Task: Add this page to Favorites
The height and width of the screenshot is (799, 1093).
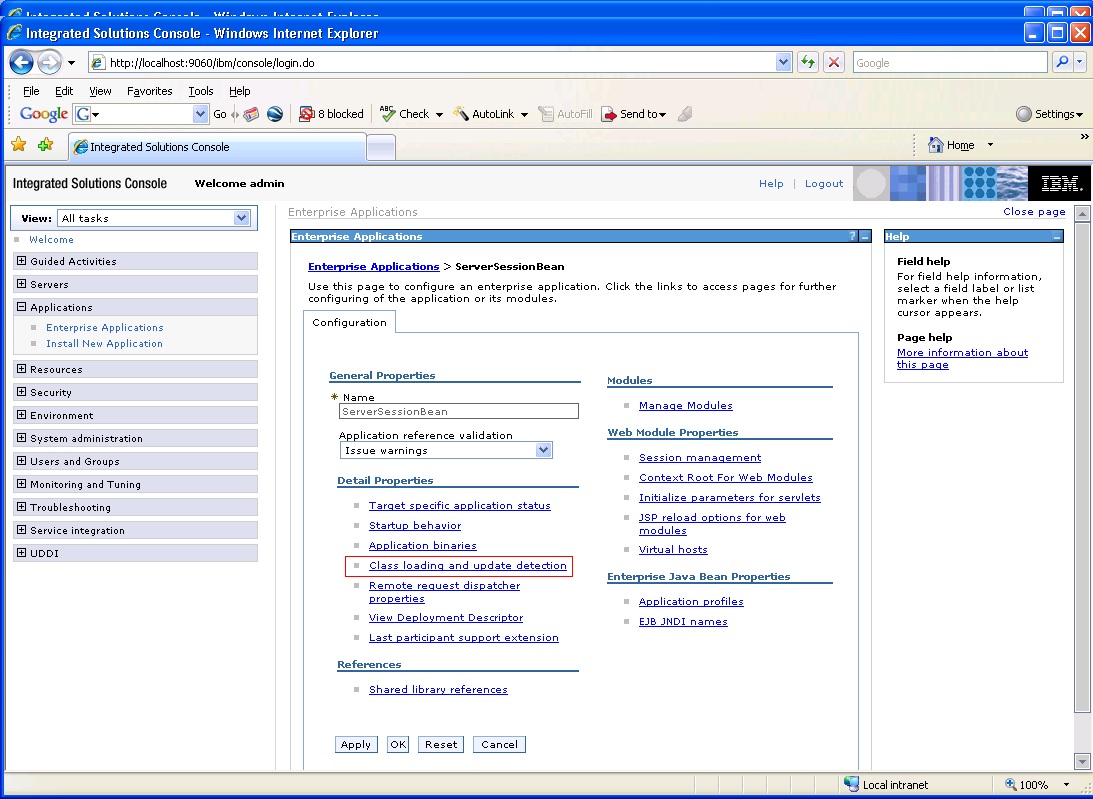Action: [44, 145]
